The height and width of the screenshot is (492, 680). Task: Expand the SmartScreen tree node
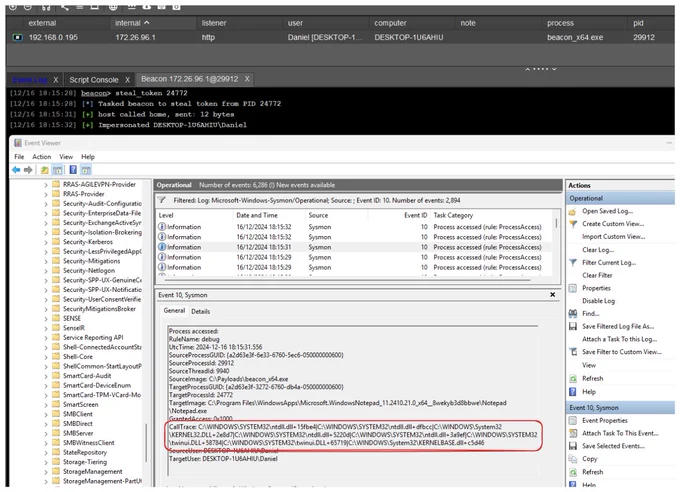click(46, 405)
